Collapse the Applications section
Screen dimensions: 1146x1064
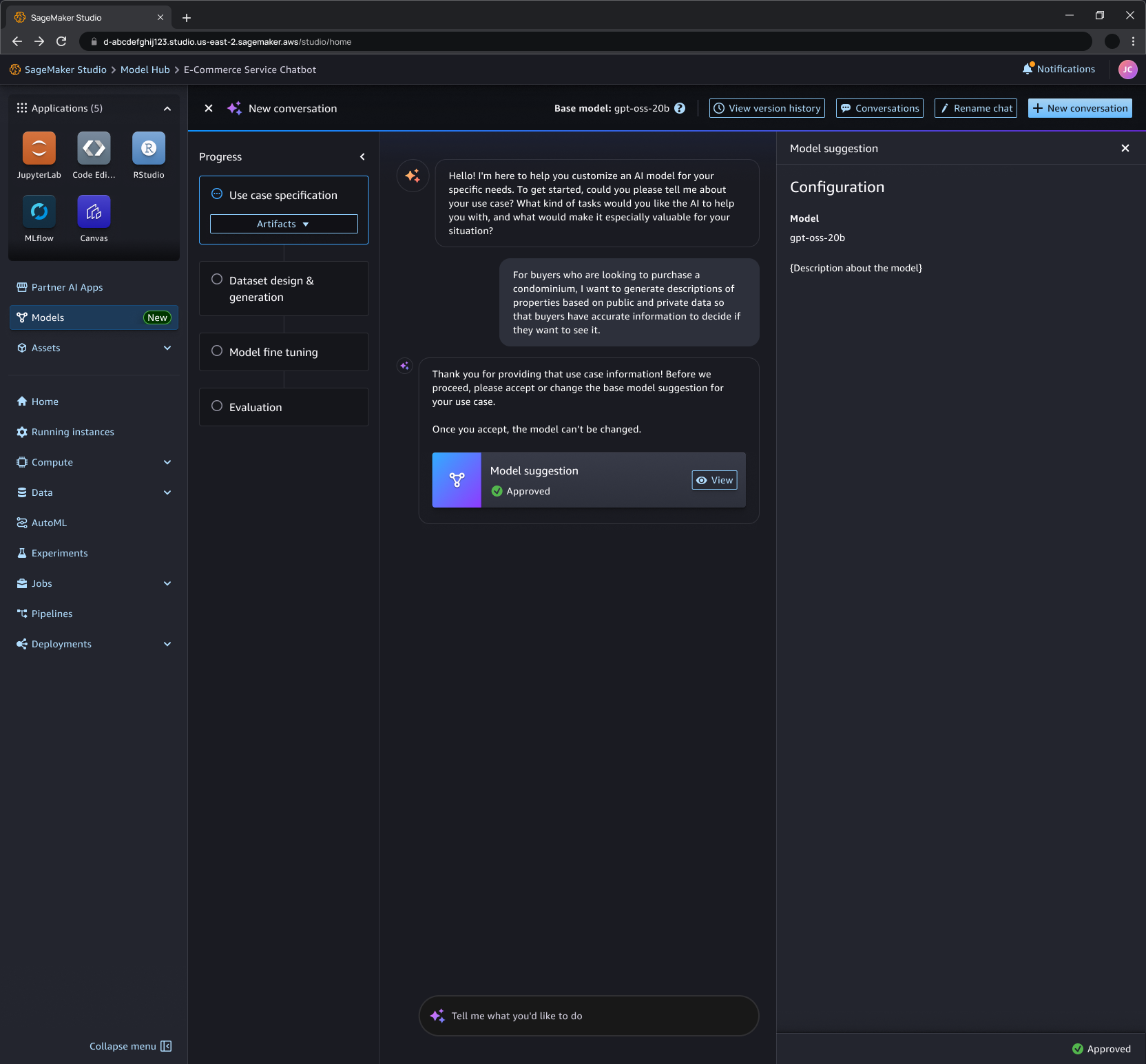(167, 108)
